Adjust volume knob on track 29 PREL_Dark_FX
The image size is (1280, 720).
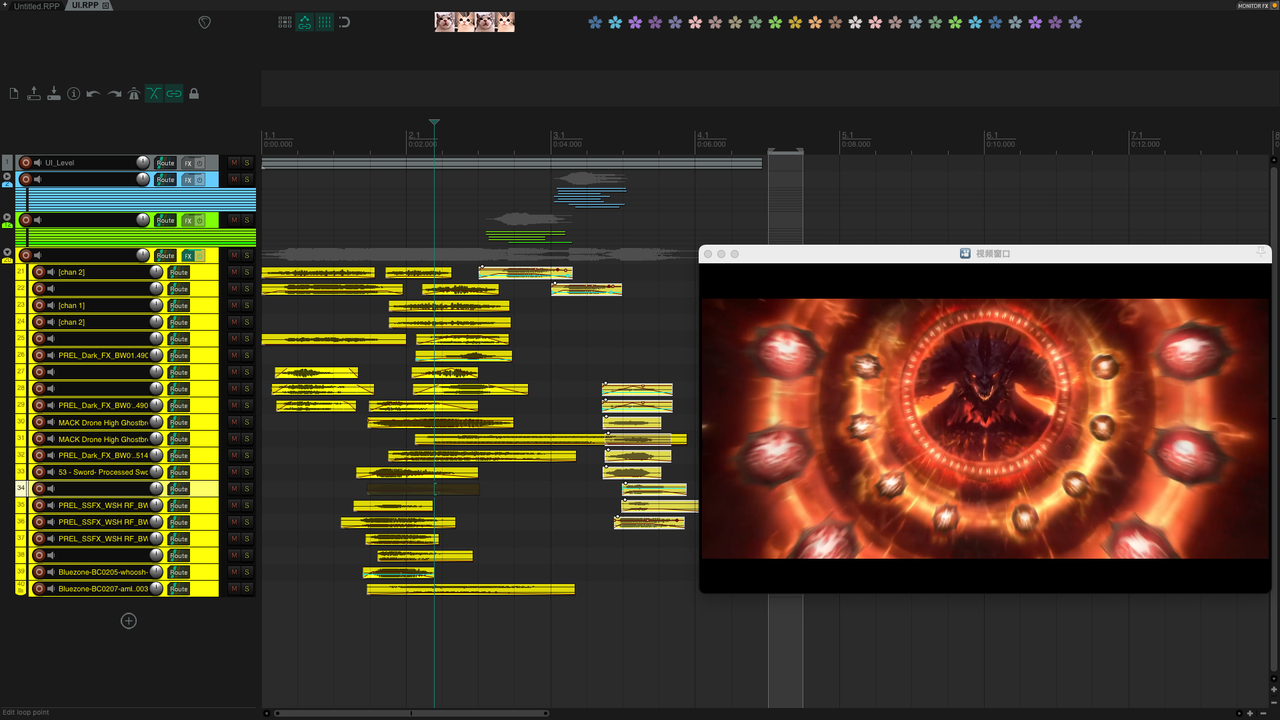[x=156, y=405]
